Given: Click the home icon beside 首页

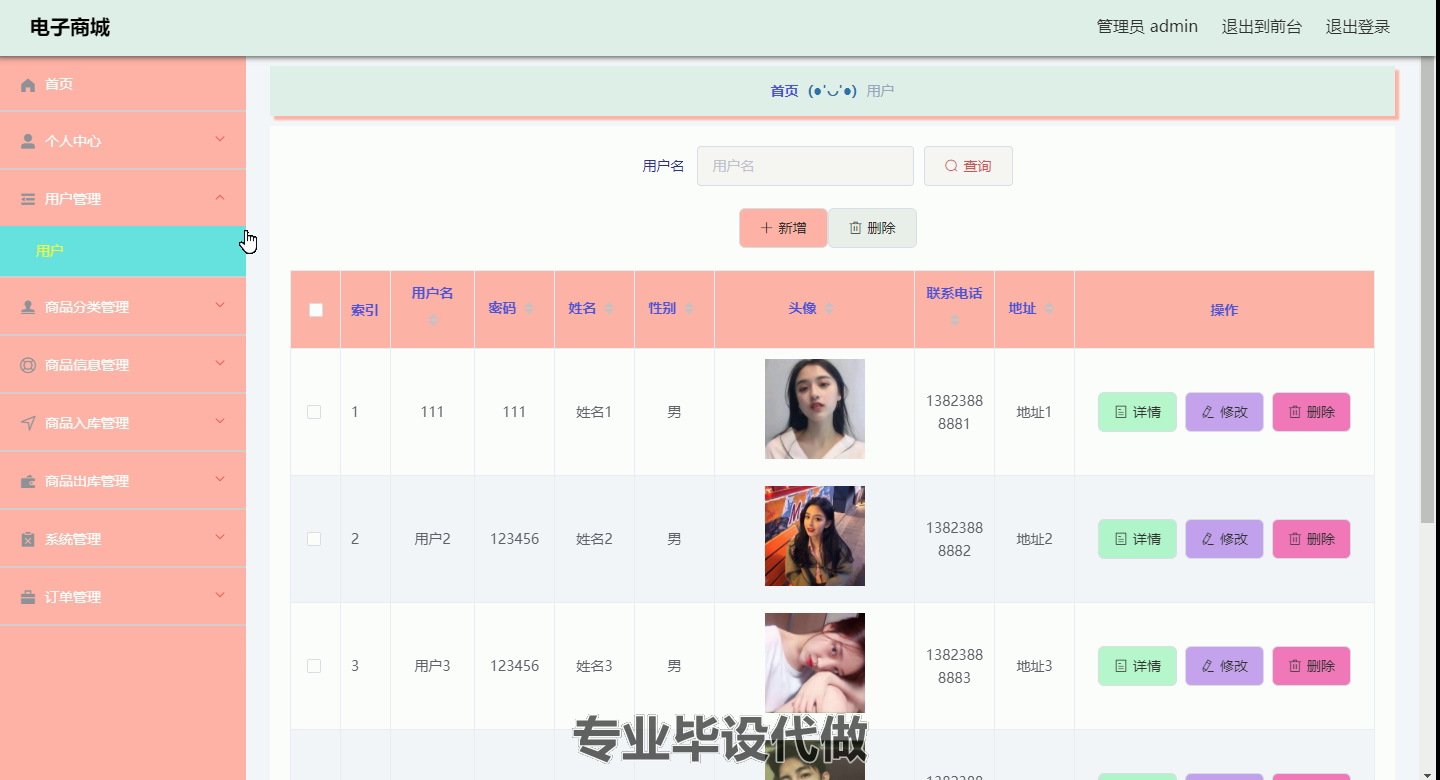Looking at the screenshot, I should (28, 85).
